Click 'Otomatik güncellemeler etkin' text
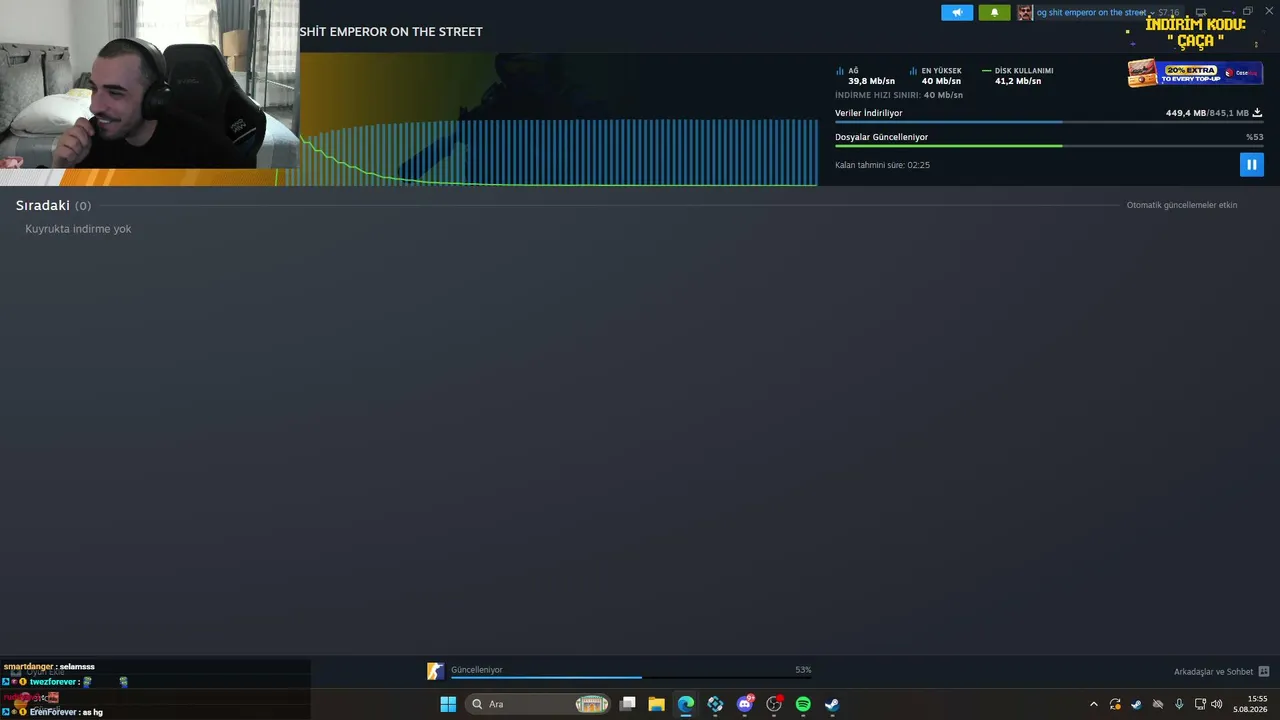Viewport: 1280px width, 720px height. point(1182,205)
